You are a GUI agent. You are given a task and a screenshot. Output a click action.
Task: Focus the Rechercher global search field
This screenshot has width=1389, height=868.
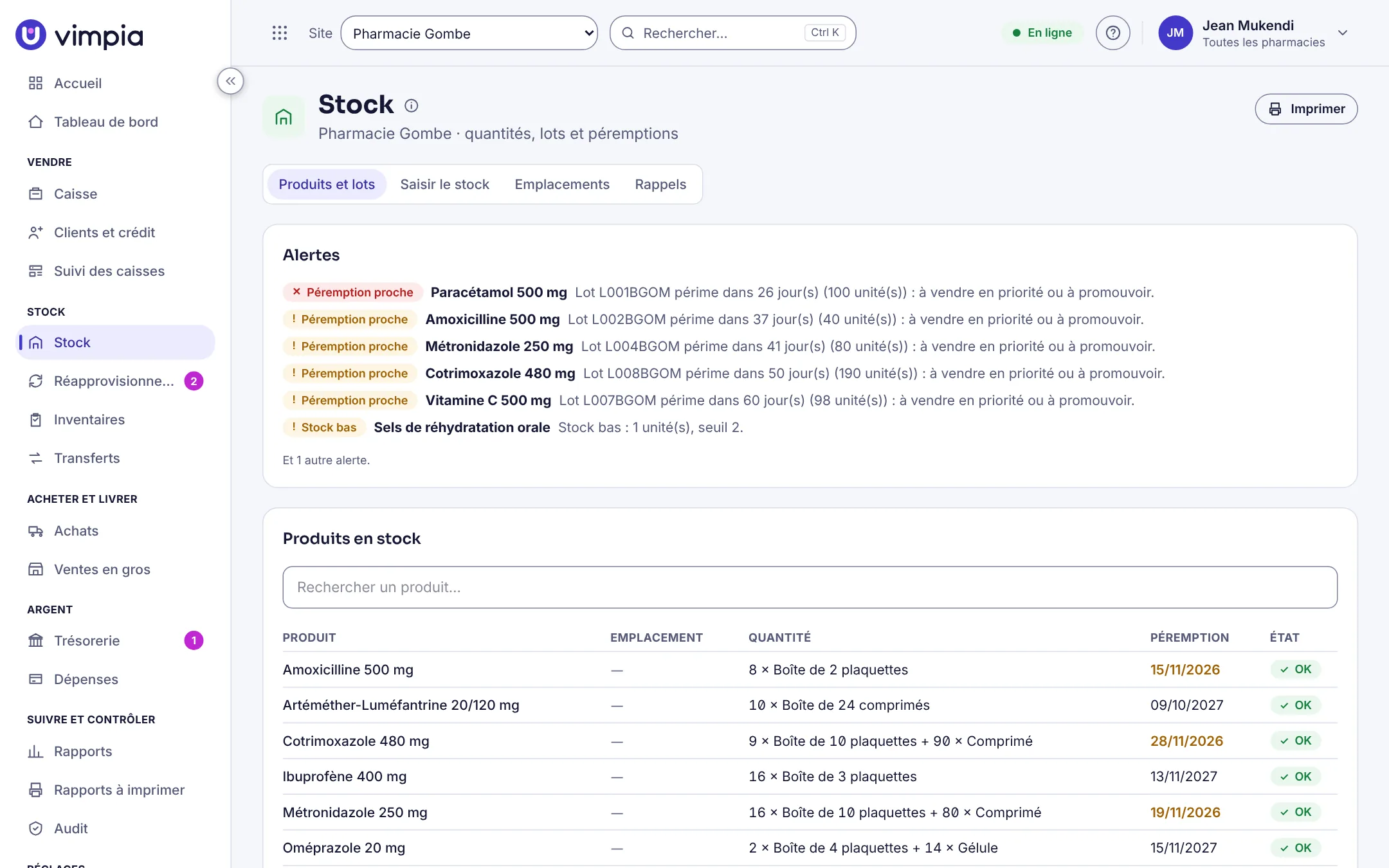click(x=732, y=33)
